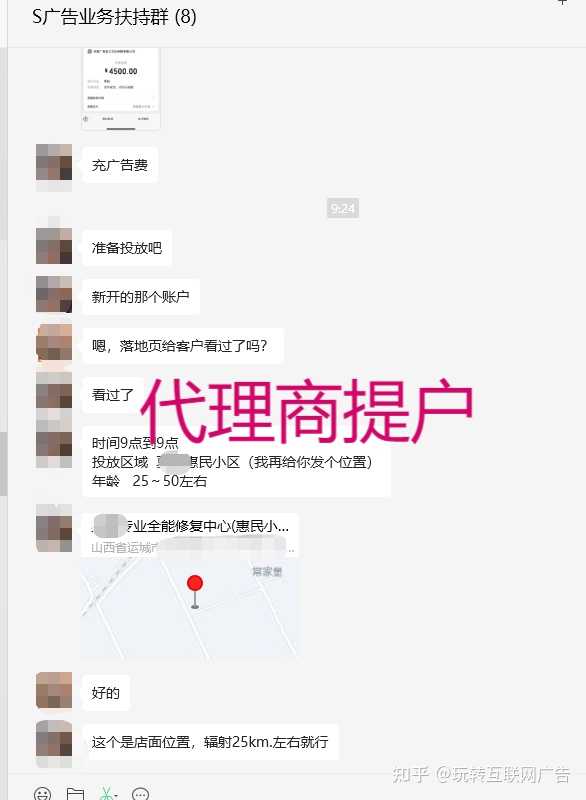The height and width of the screenshot is (800, 586).
Task: Select the scissors screenshot tool
Action: 106,794
